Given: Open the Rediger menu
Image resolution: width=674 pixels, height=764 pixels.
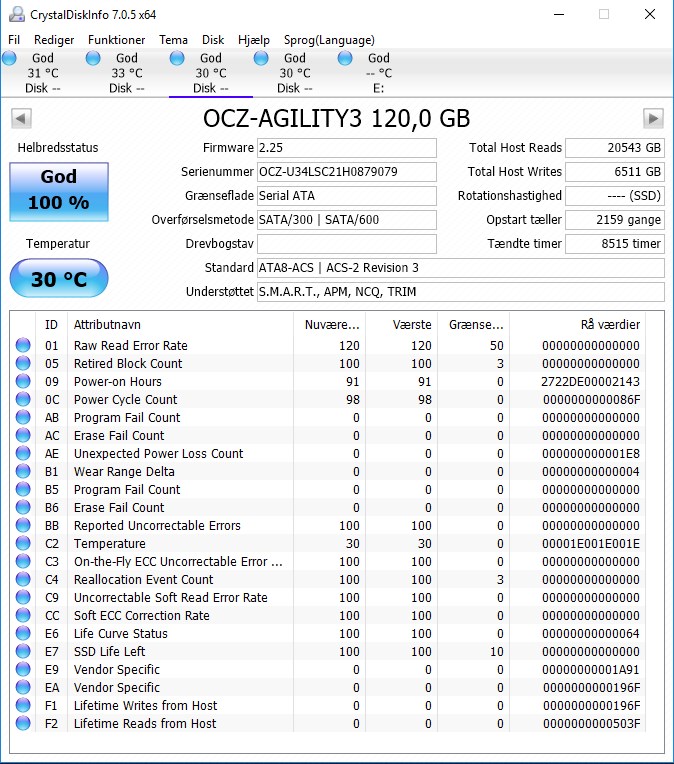Looking at the screenshot, I should tap(54, 40).
